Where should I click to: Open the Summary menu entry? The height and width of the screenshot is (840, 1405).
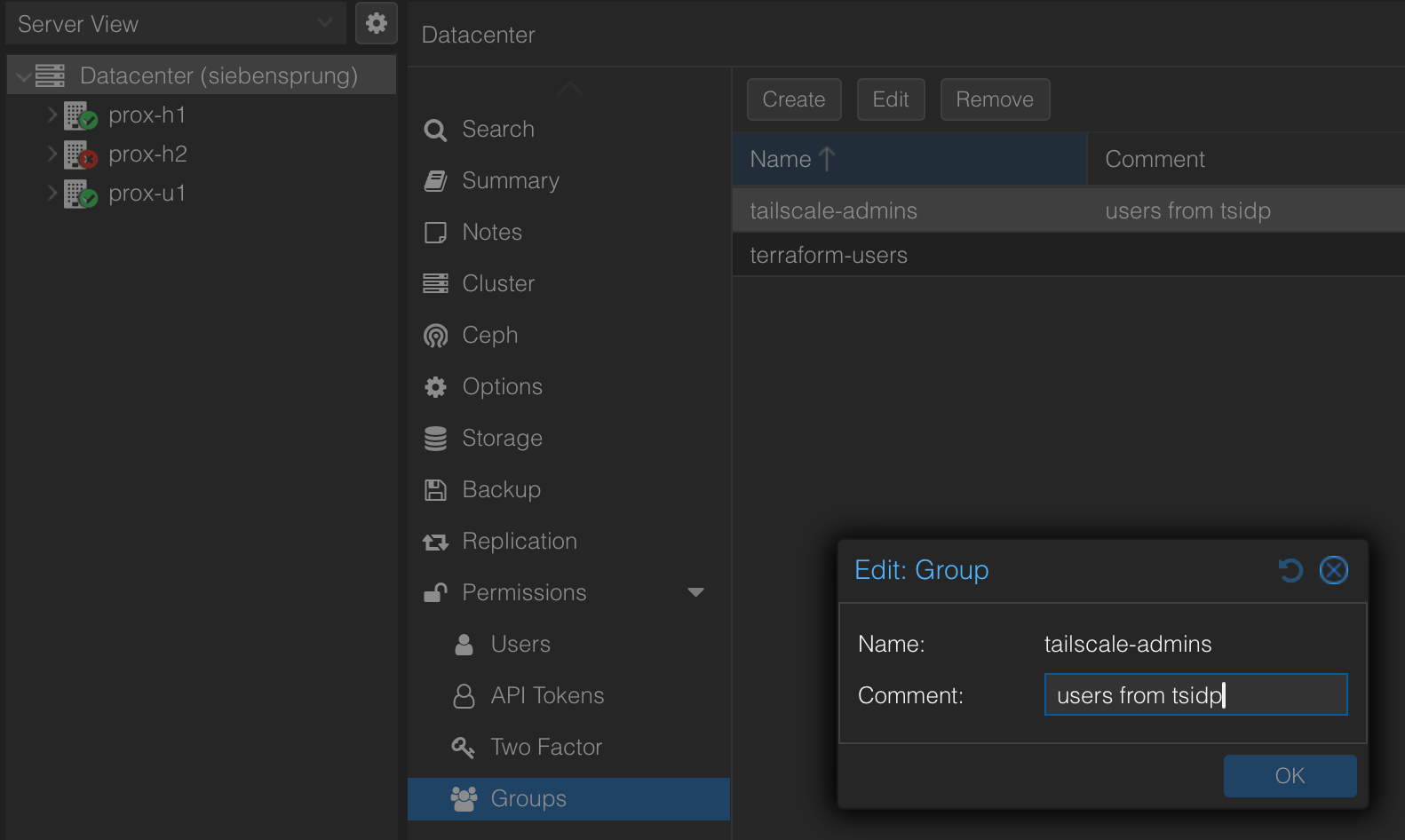click(x=569, y=181)
